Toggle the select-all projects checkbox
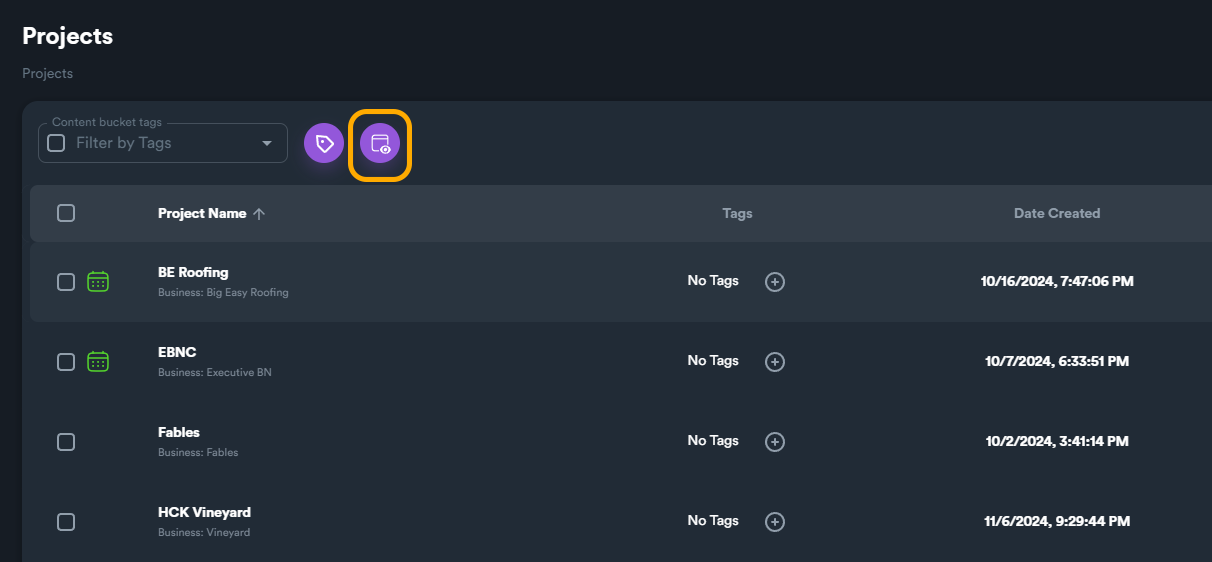This screenshot has height=562, width=1212. pyautogui.click(x=66, y=213)
